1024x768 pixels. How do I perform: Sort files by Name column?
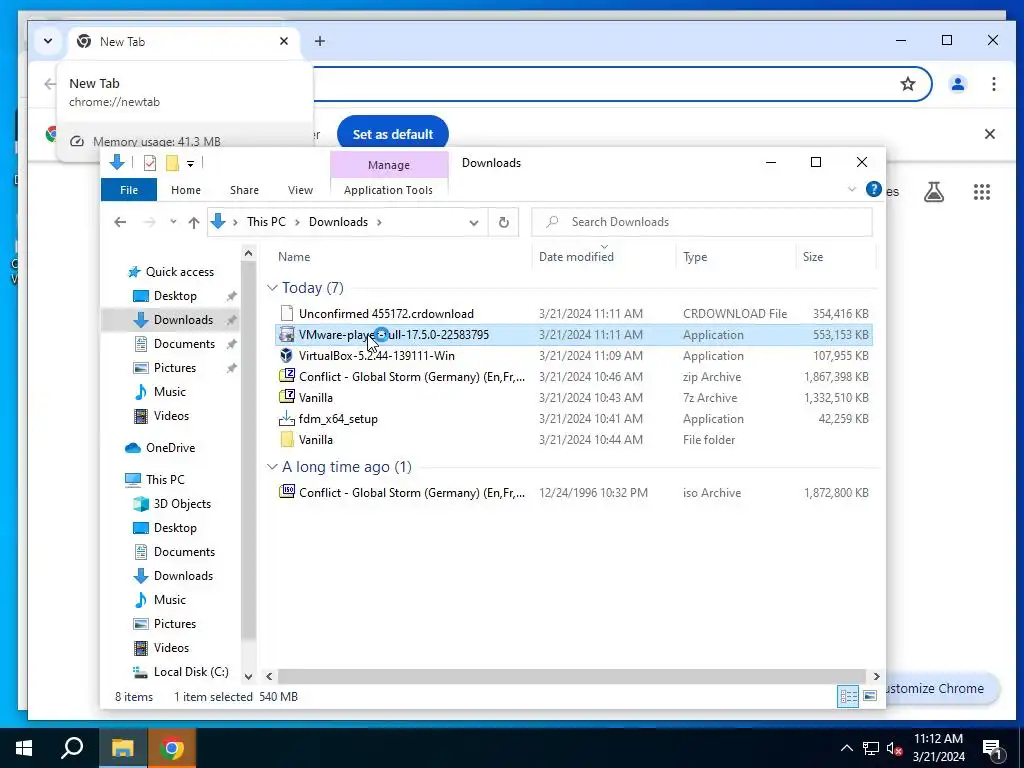click(x=294, y=257)
